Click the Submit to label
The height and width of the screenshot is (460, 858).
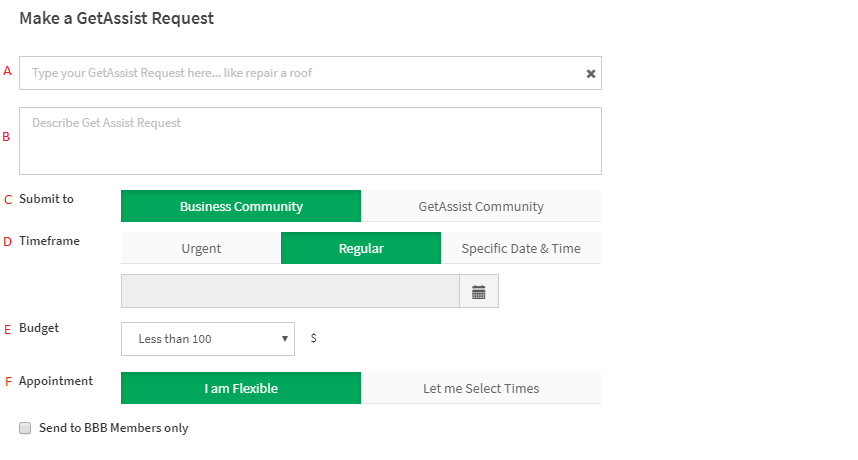click(47, 199)
